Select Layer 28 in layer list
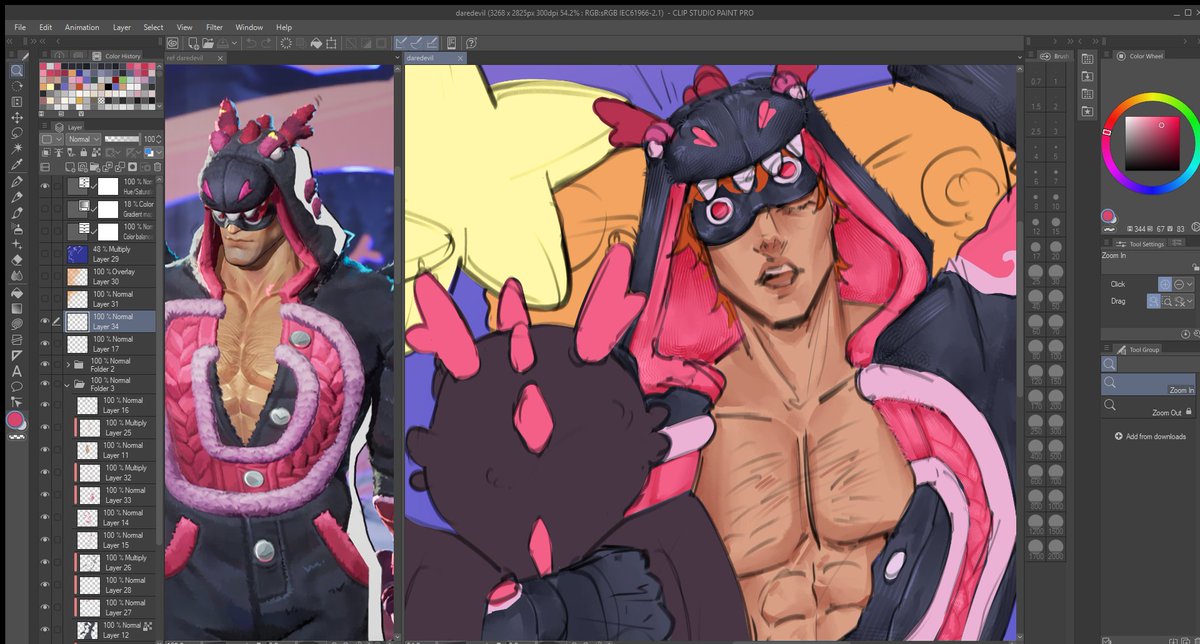The height and width of the screenshot is (644, 1200). click(116, 585)
